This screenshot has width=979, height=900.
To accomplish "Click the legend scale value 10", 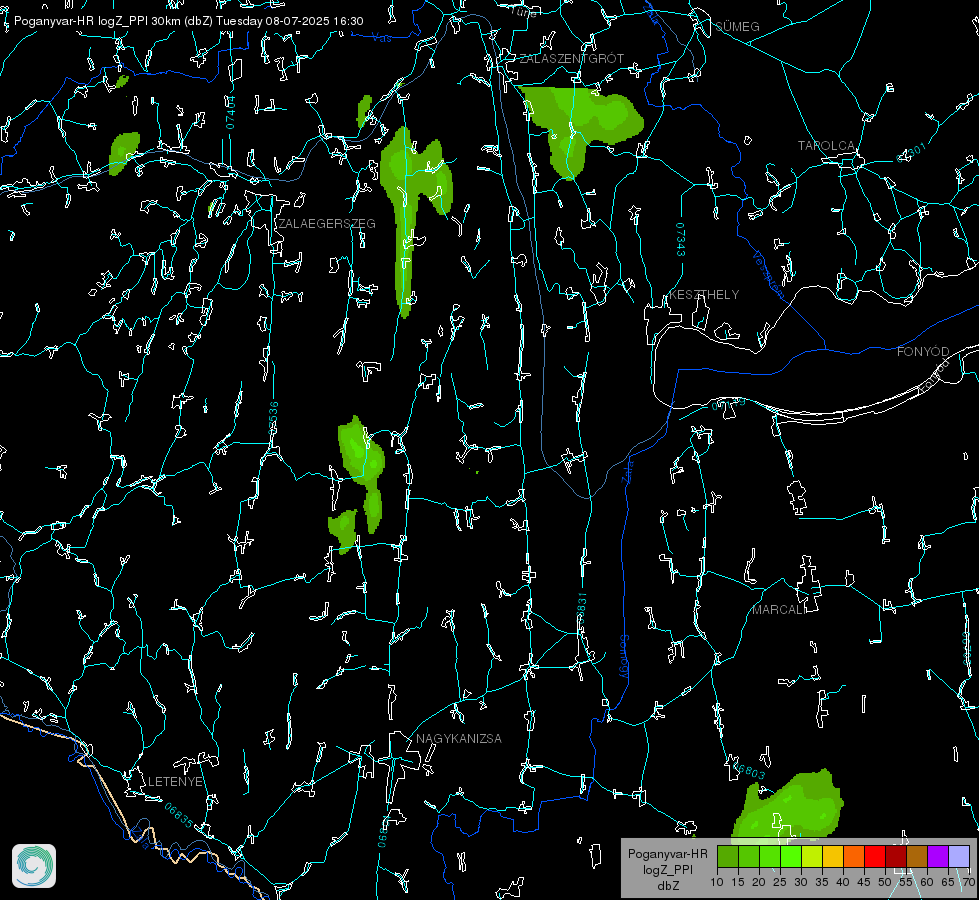I will (717, 882).
